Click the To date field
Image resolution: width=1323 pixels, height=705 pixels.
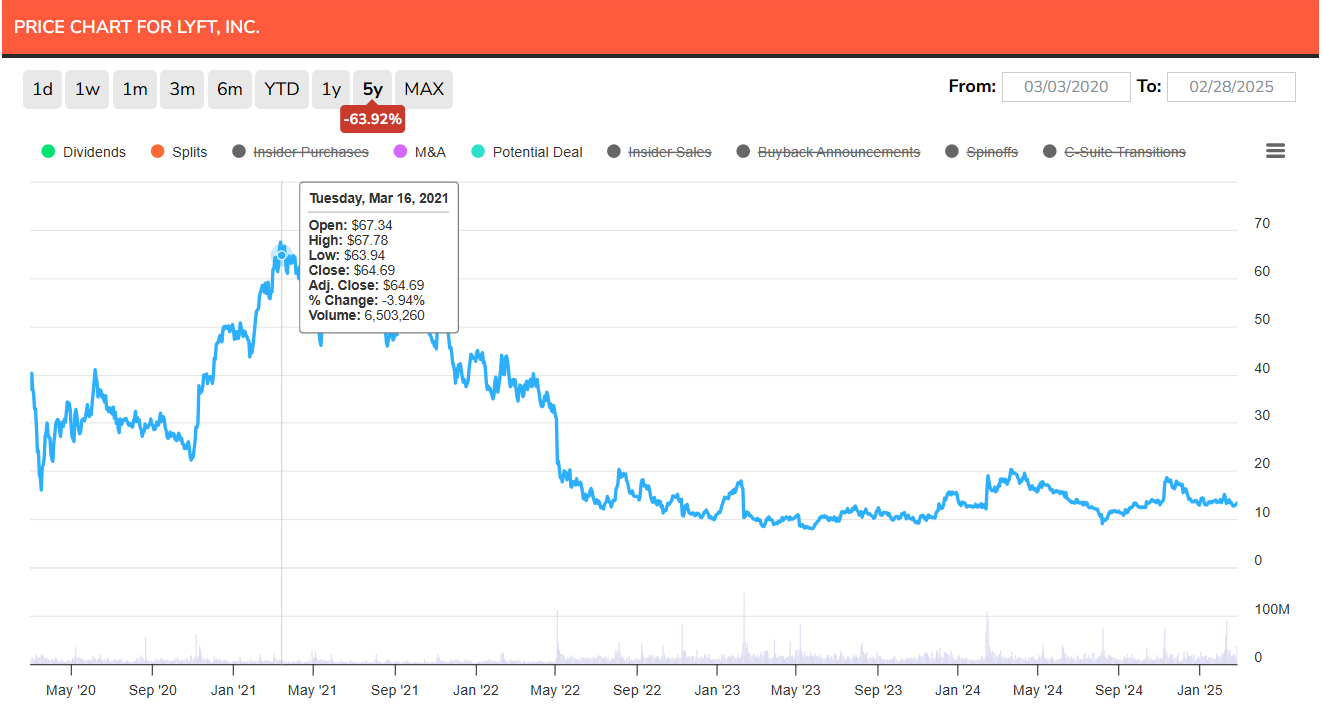pos(1231,87)
